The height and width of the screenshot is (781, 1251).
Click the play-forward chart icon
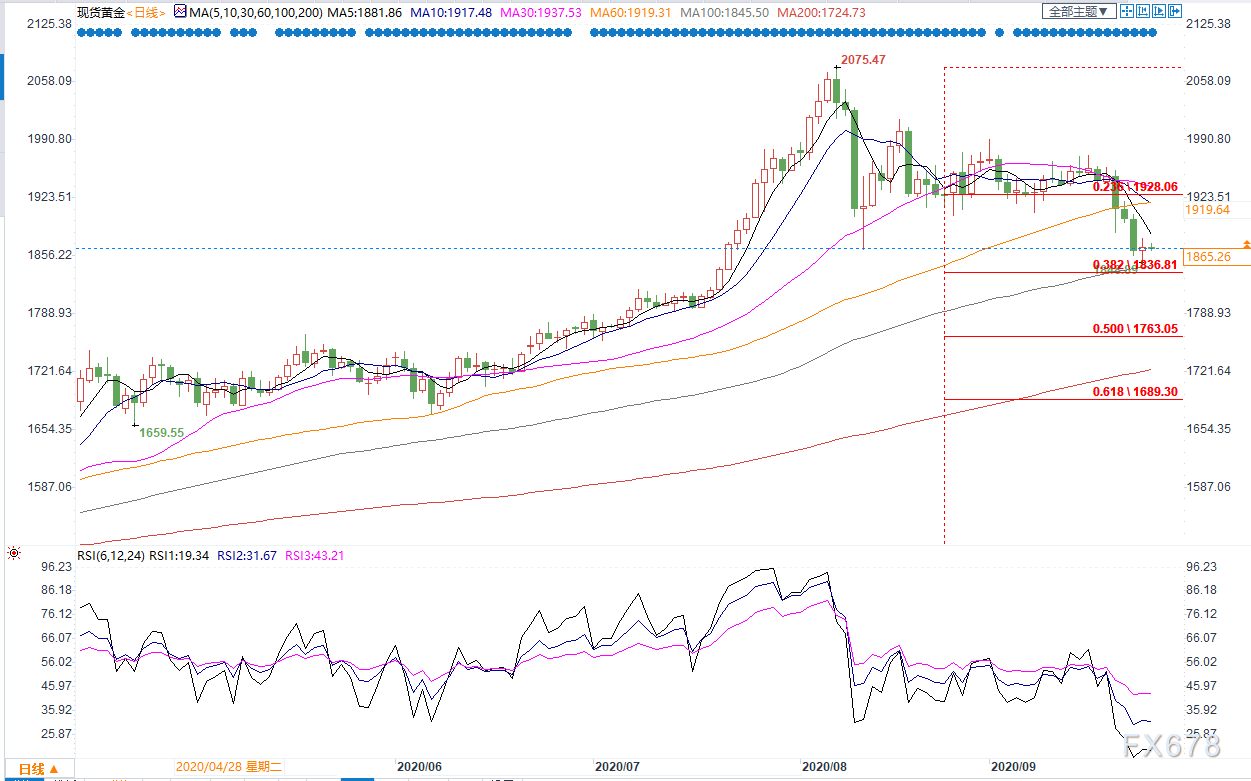(1159, 11)
